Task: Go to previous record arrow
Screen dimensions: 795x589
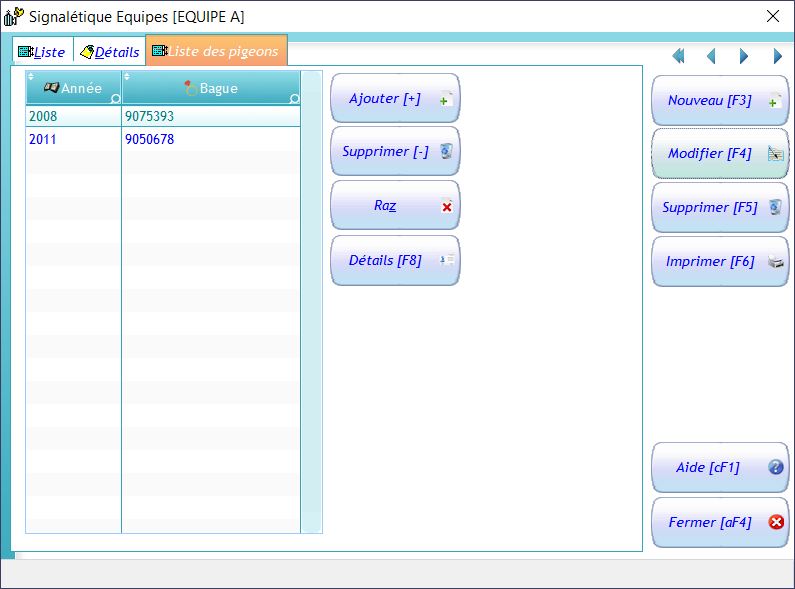Action: point(711,56)
